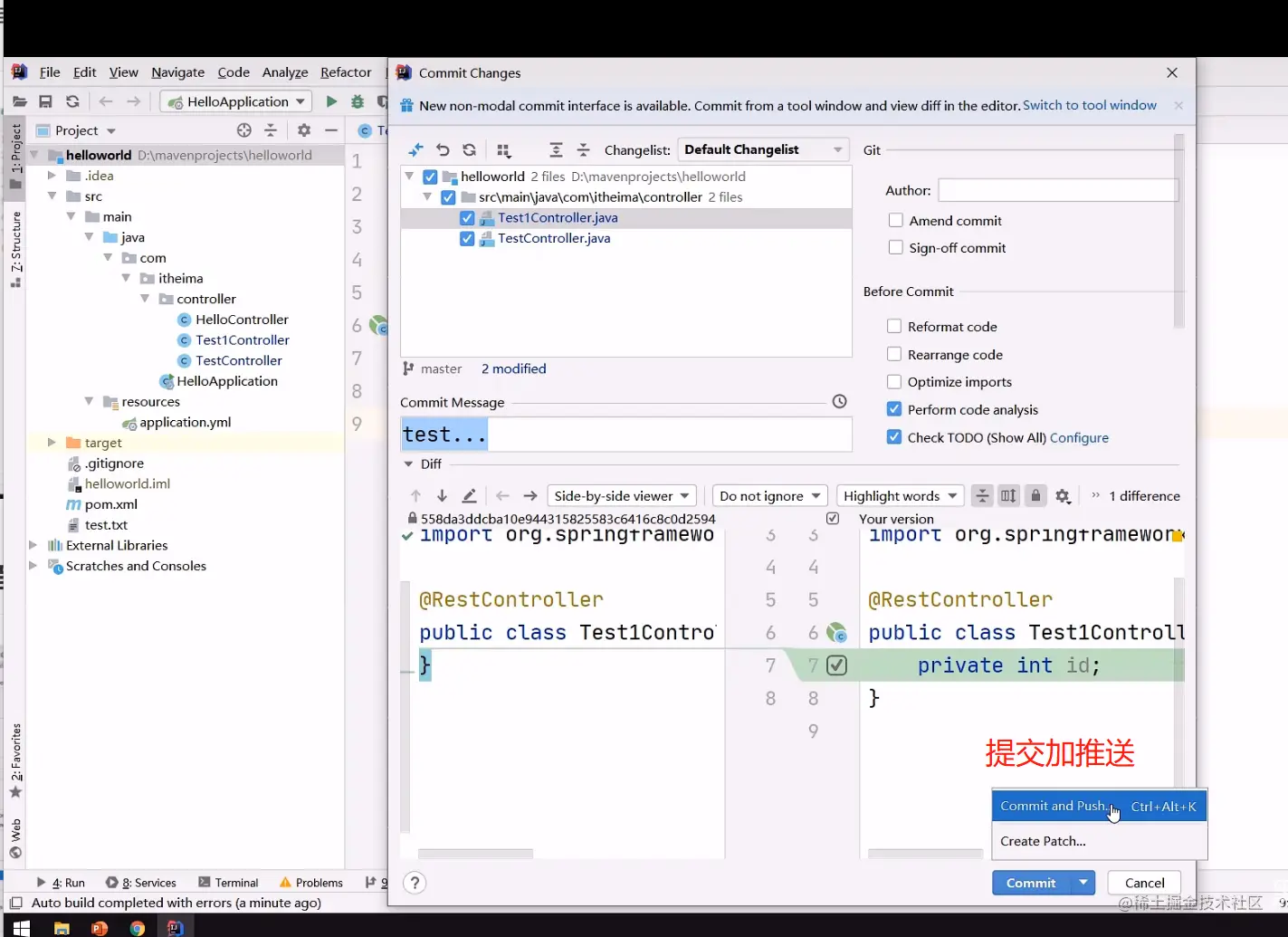Collapse the Diff section
The image size is (1288, 937).
click(x=408, y=464)
